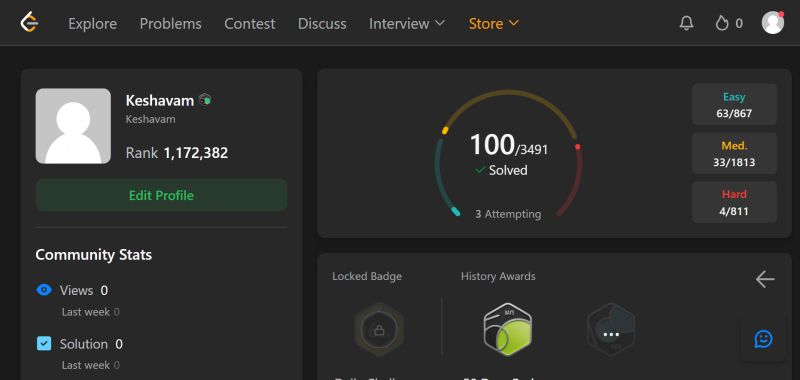800x380 pixels.
Task: Click the locked badge hexagon icon
Action: pyautogui.click(x=379, y=330)
